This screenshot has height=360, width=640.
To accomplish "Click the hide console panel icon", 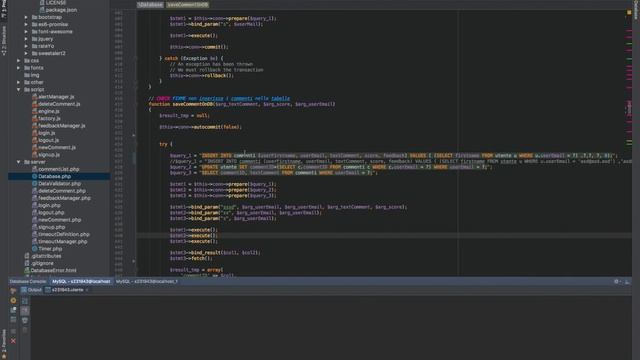I will click(x=627, y=281).
